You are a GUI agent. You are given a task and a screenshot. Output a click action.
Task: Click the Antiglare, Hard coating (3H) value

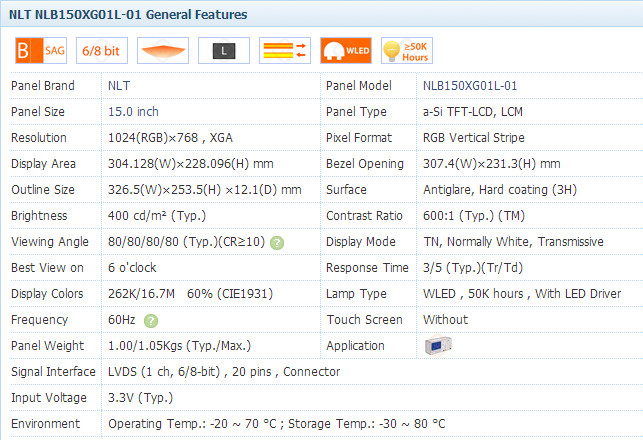point(500,190)
